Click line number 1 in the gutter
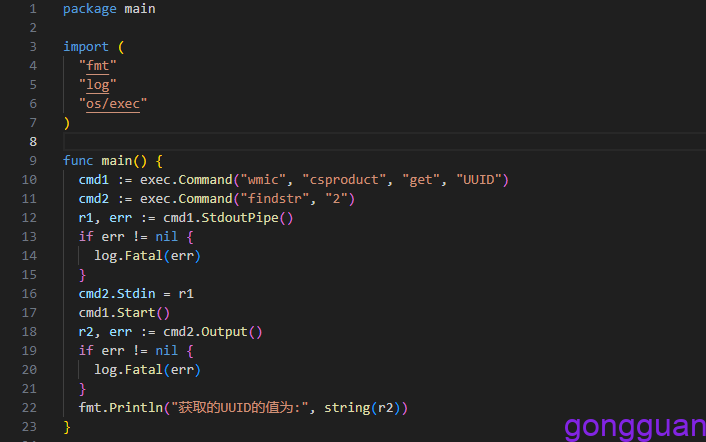This screenshot has height=442, width=706. pos(33,8)
